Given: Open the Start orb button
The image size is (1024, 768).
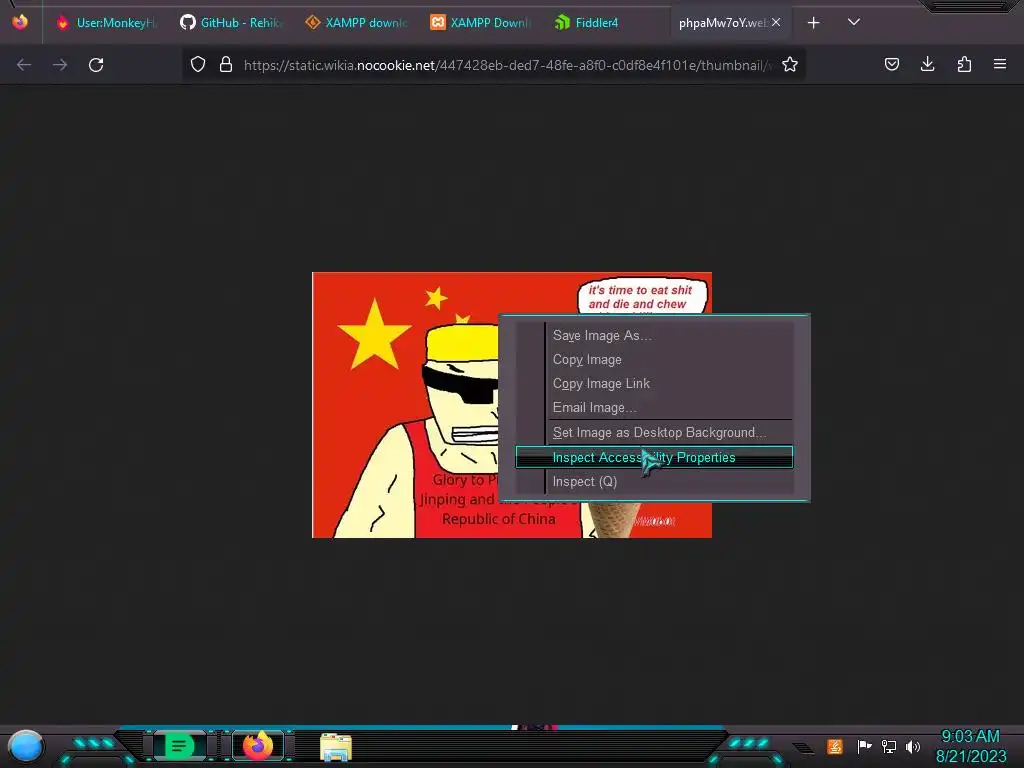Looking at the screenshot, I should [26, 746].
